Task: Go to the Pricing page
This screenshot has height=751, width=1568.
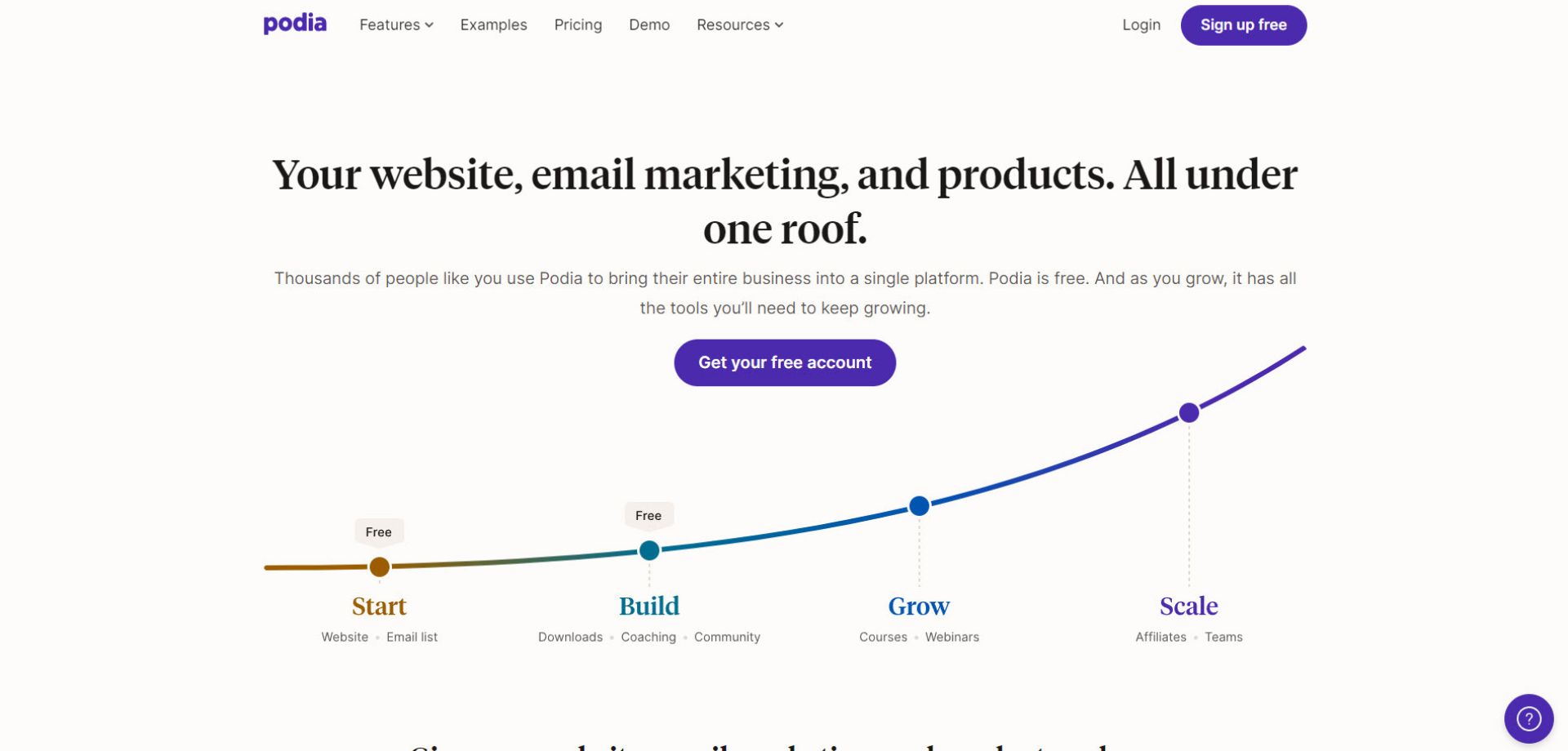Action: coord(577,25)
